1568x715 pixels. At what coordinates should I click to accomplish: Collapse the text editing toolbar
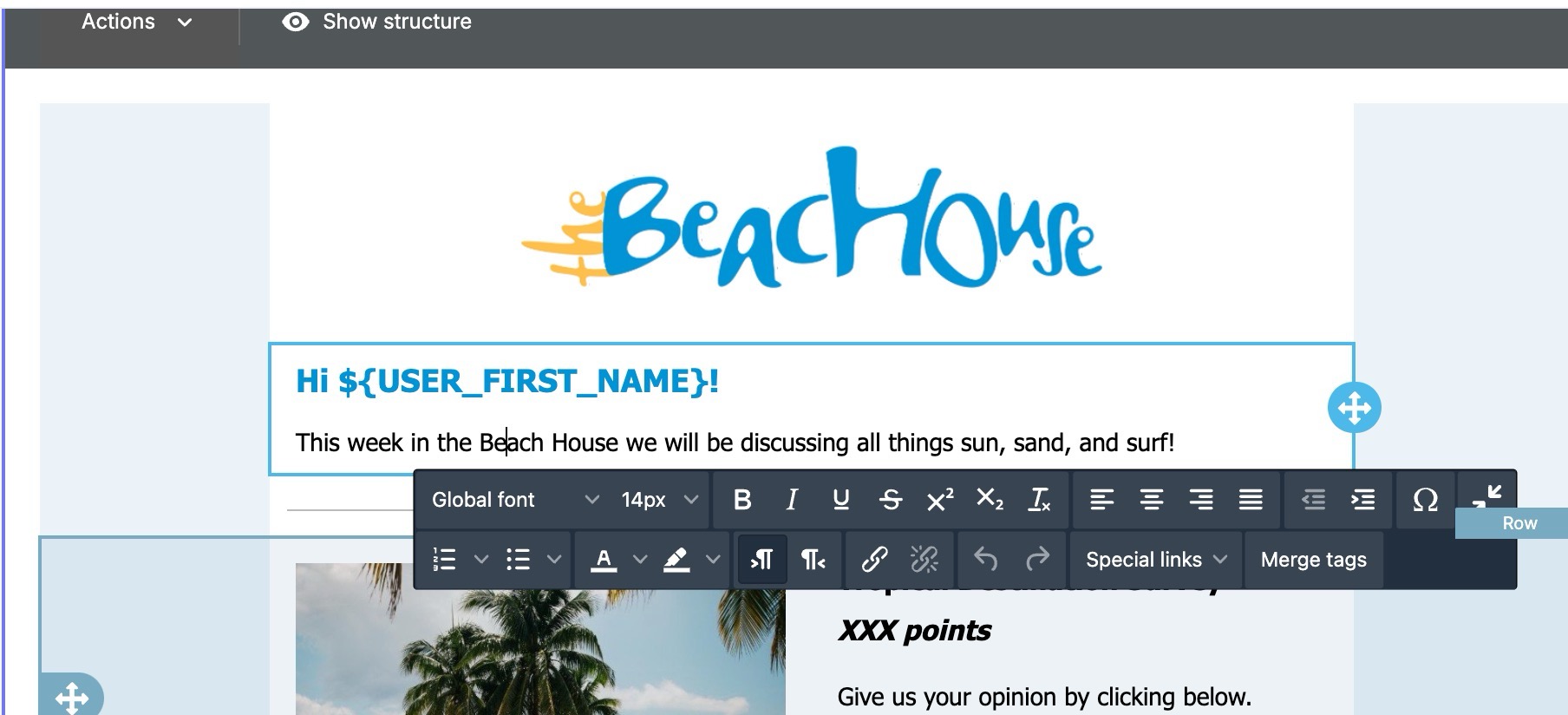pyautogui.click(x=1486, y=496)
